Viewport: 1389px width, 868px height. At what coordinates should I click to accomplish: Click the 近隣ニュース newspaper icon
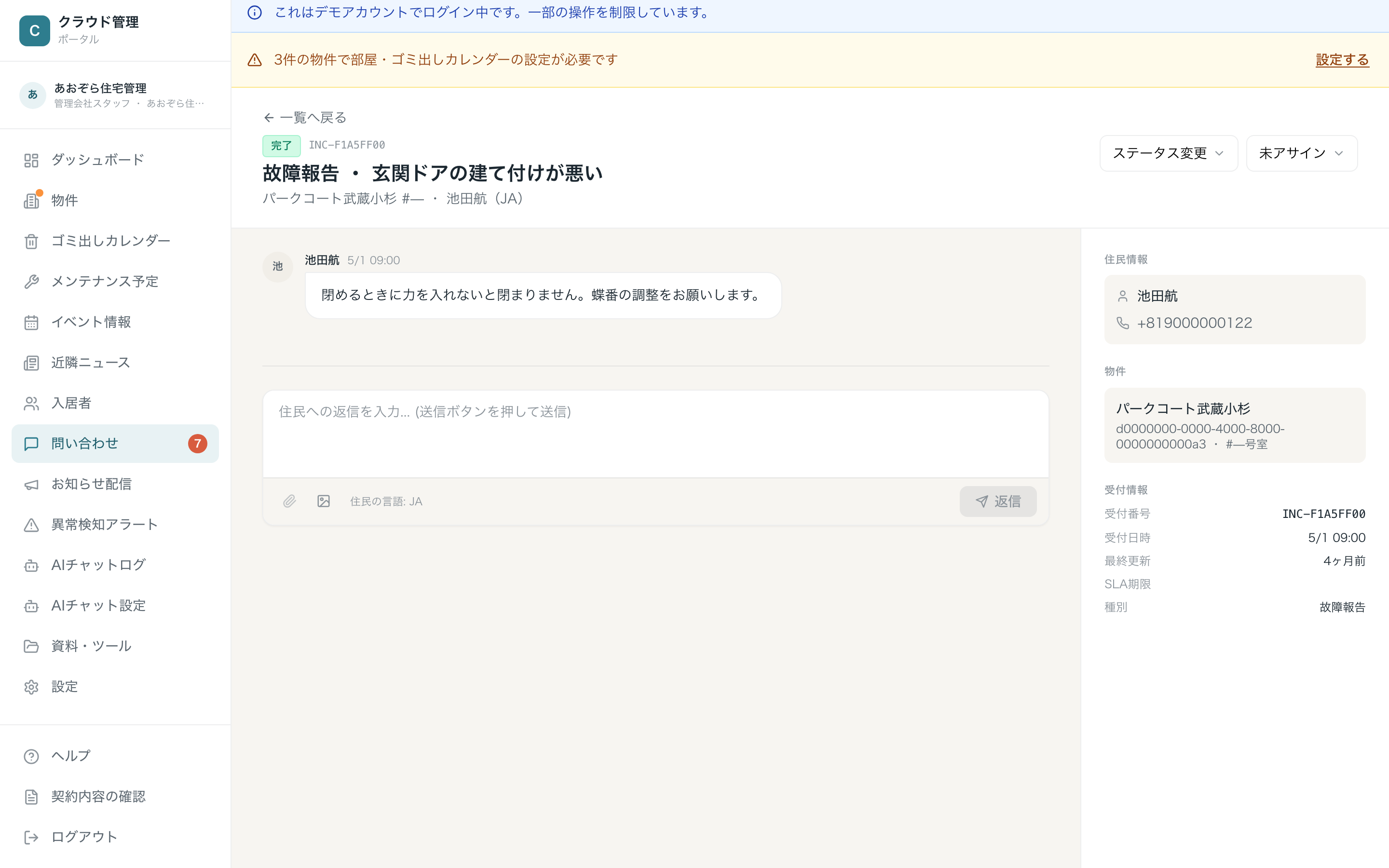31,363
